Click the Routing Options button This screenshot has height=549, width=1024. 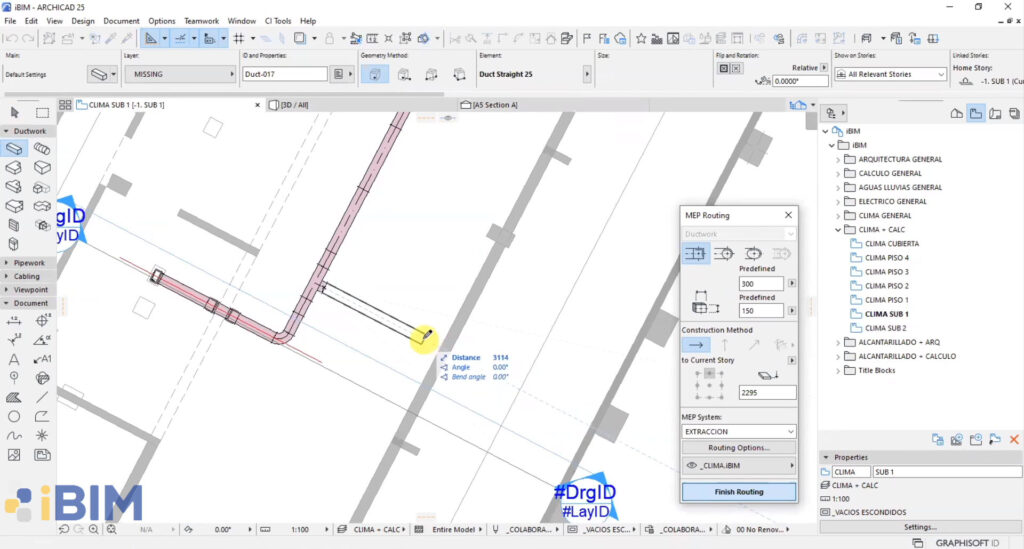tap(739, 448)
